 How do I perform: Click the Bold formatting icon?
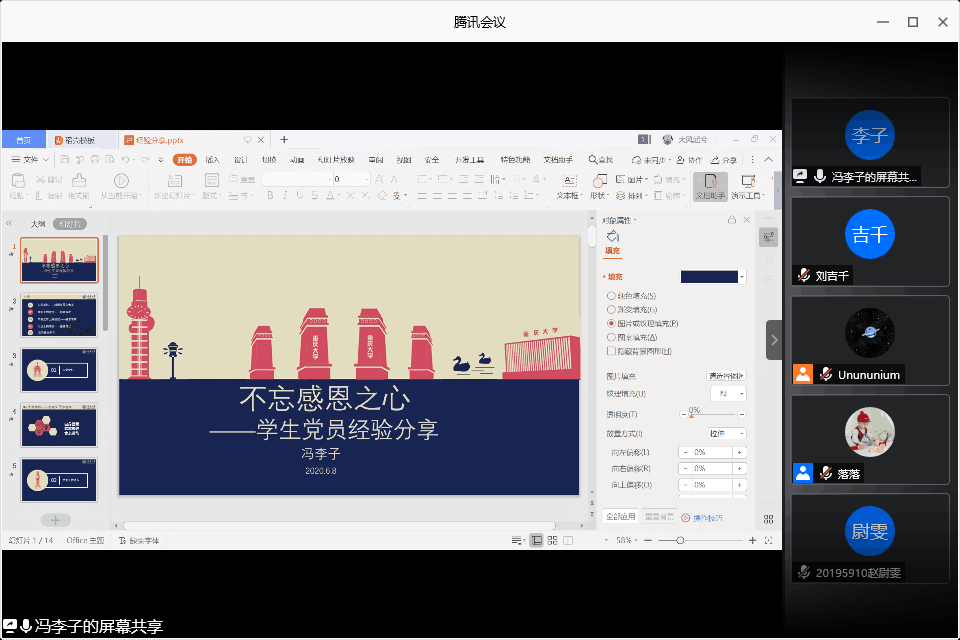click(271, 195)
